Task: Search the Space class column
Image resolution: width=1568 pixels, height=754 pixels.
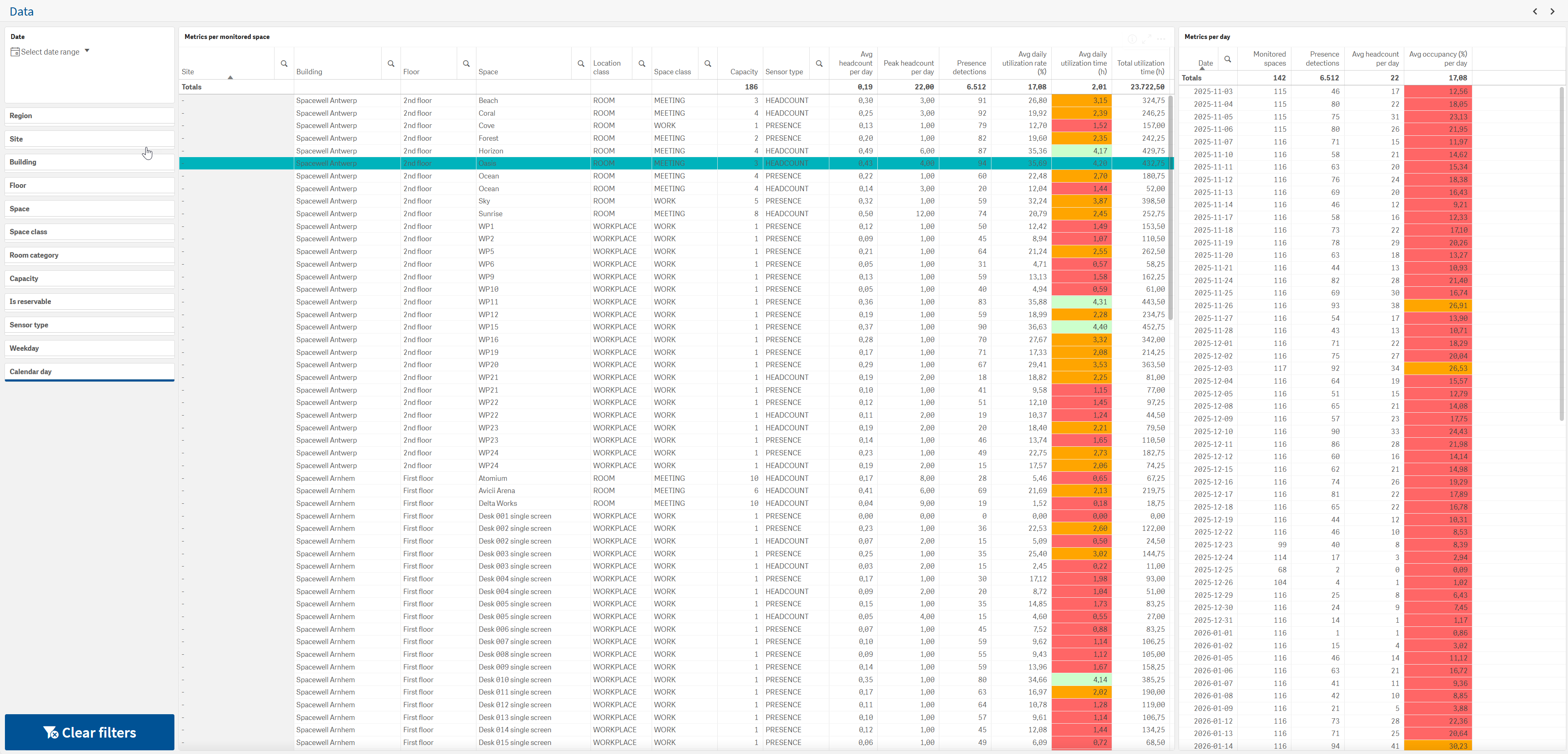Action: (x=707, y=63)
